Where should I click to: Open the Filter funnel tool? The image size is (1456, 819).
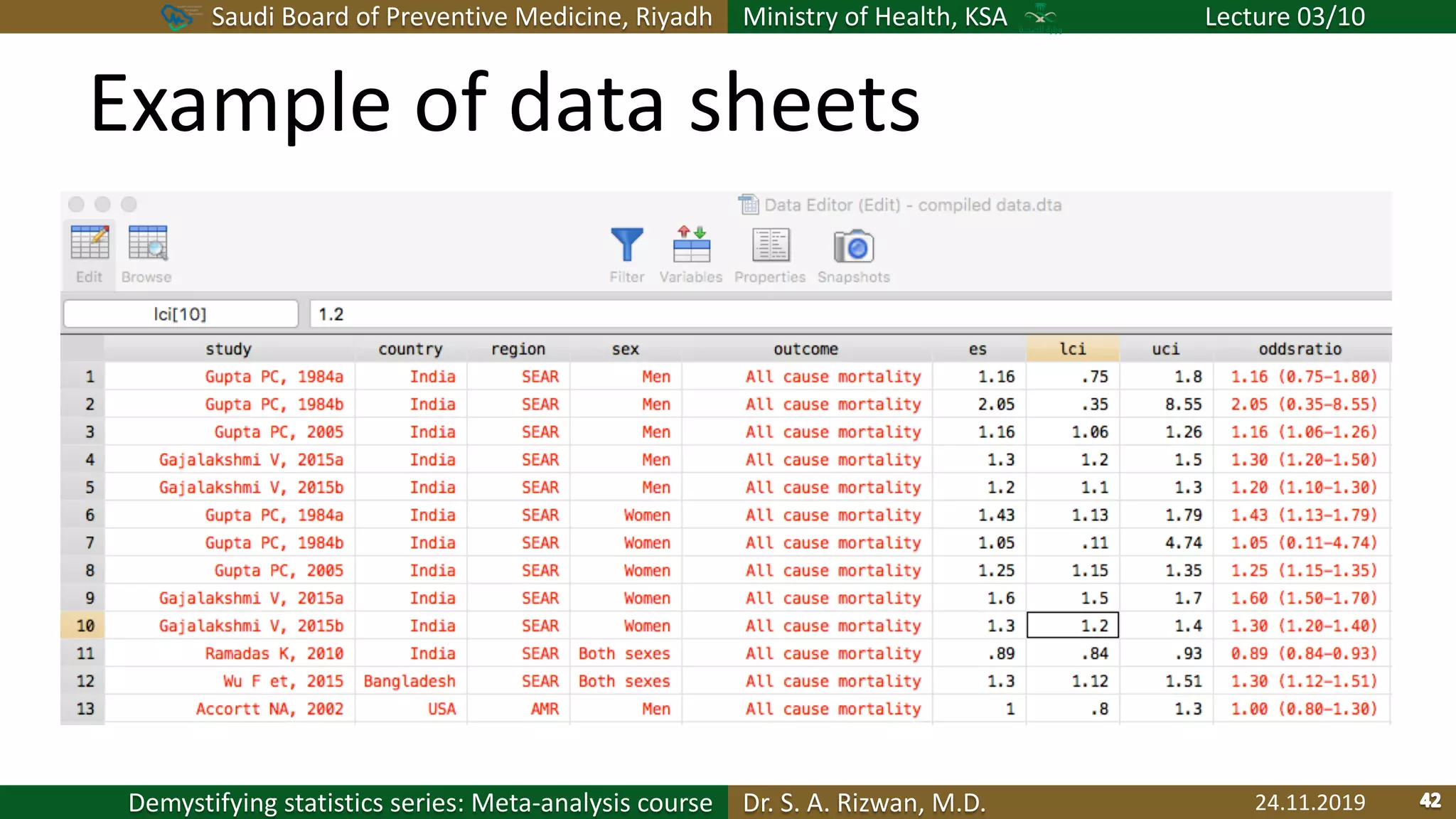tap(627, 245)
